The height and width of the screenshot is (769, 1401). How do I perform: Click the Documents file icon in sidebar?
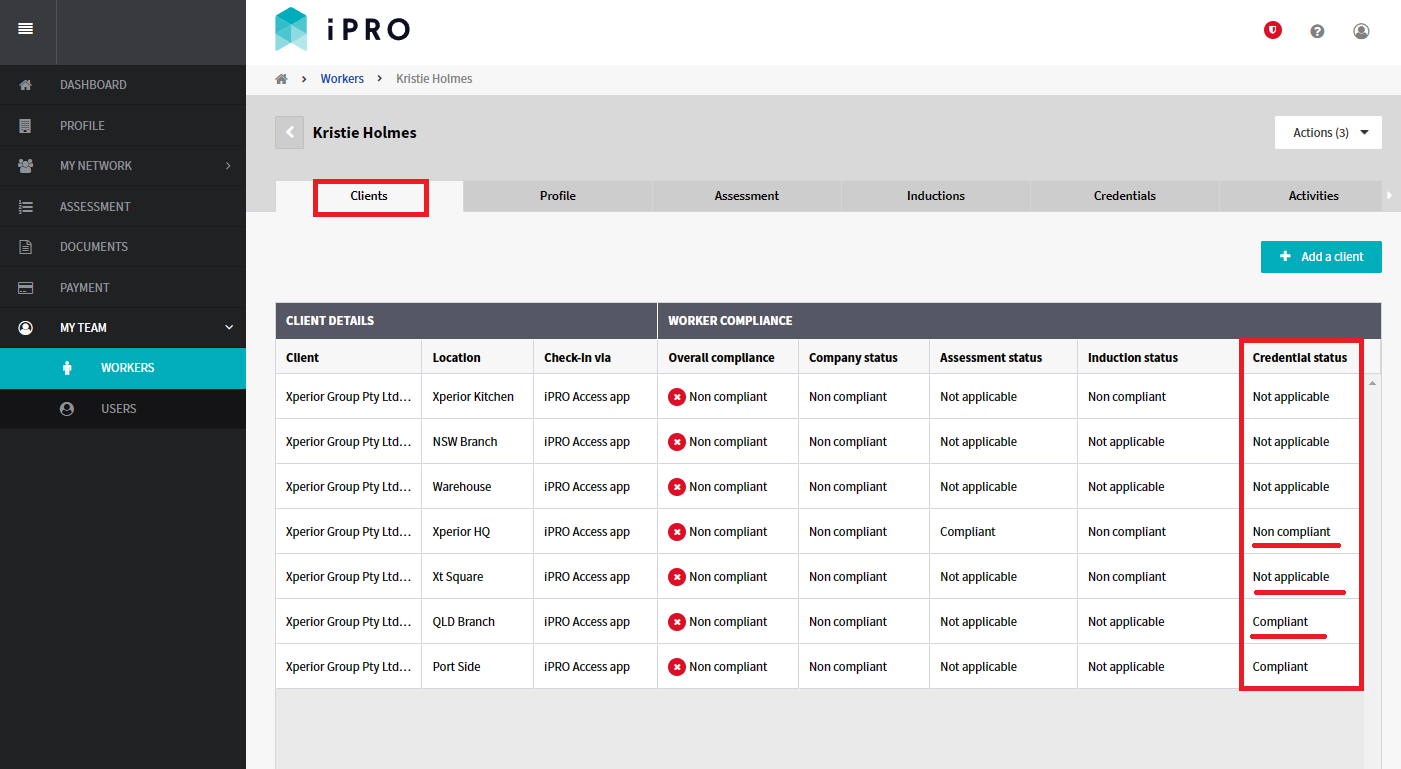tap(26, 247)
